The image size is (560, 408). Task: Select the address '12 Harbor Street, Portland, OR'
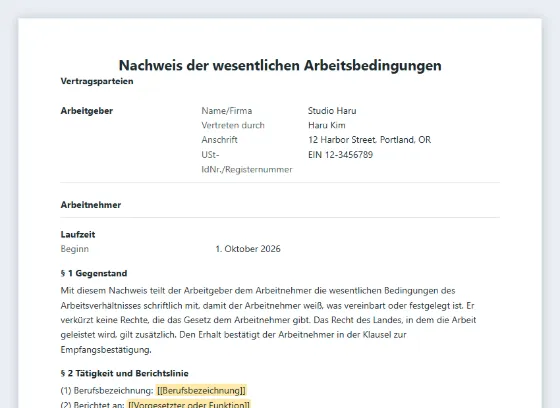[x=370, y=140]
